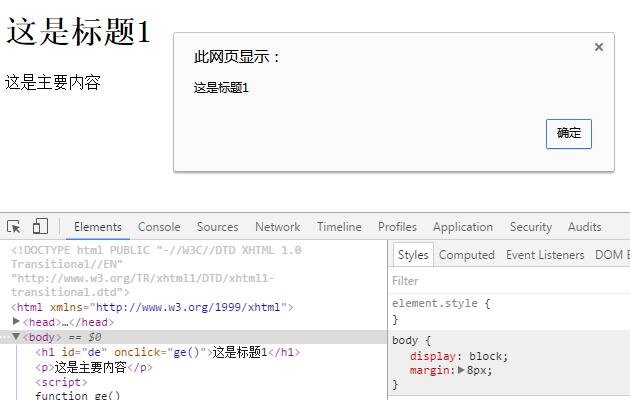Expand the head node
This screenshot has width=630, height=400.
click(x=16, y=322)
